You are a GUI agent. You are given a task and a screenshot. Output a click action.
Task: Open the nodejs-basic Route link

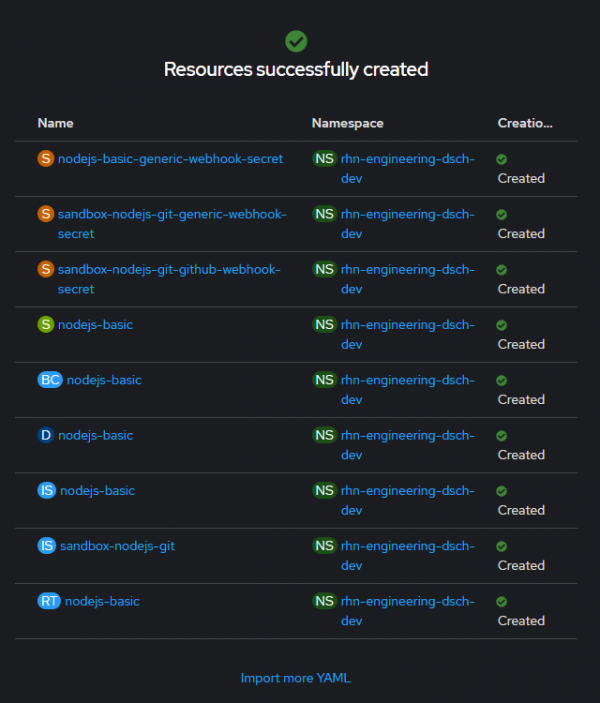coord(102,601)
